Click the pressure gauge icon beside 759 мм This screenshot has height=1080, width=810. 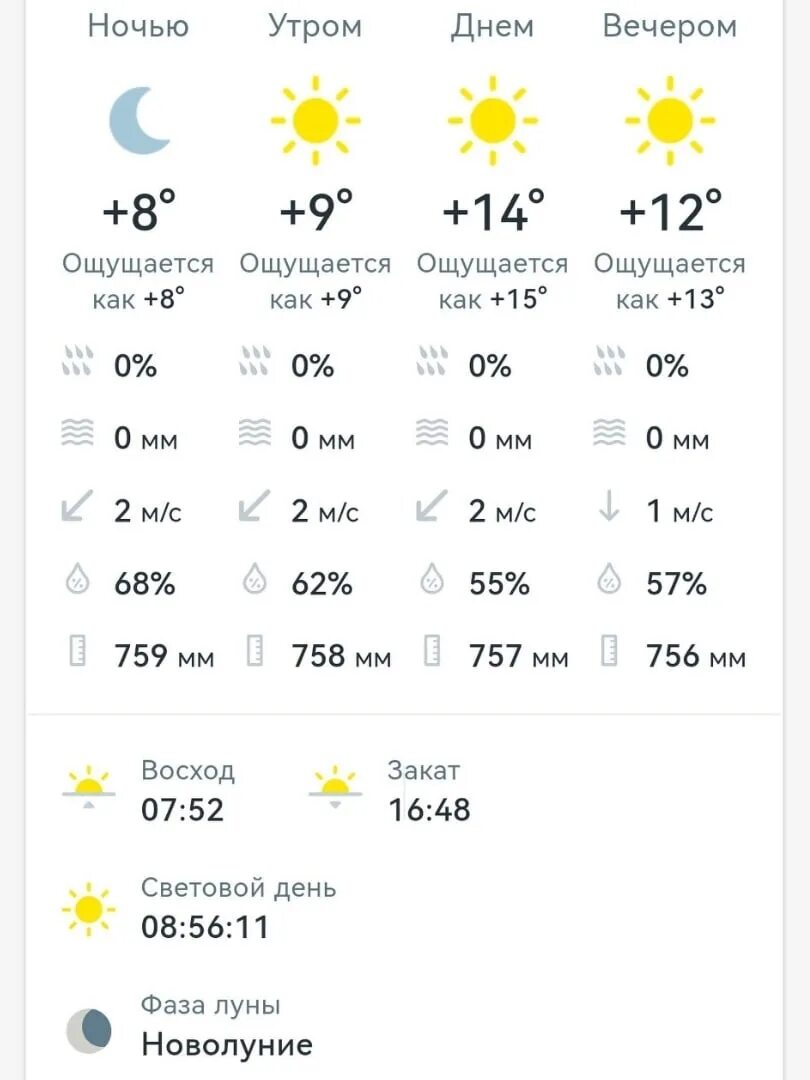click(x=78, y=651)
